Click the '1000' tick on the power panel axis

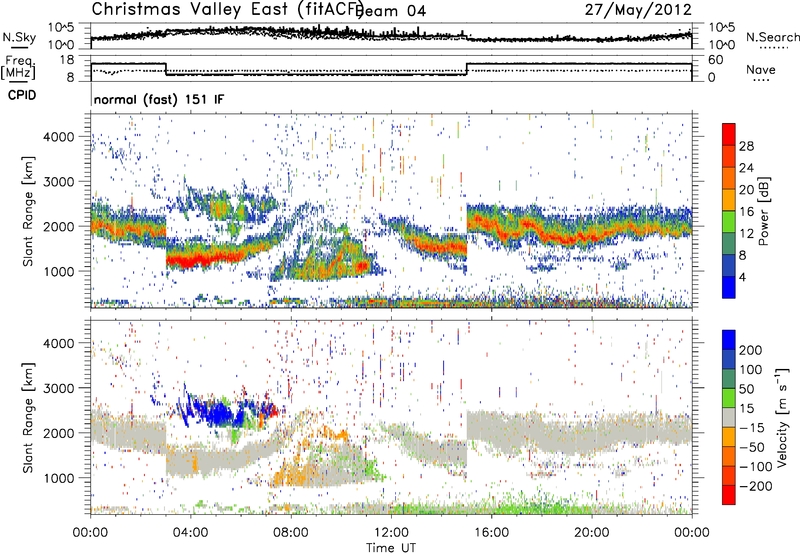click(58, 271)
